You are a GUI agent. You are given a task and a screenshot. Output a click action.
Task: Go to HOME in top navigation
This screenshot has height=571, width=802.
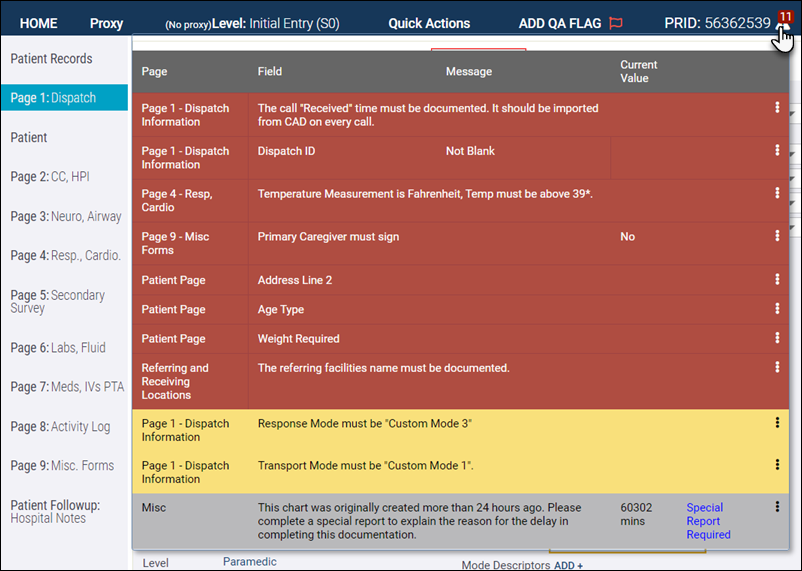click(39, 23)
